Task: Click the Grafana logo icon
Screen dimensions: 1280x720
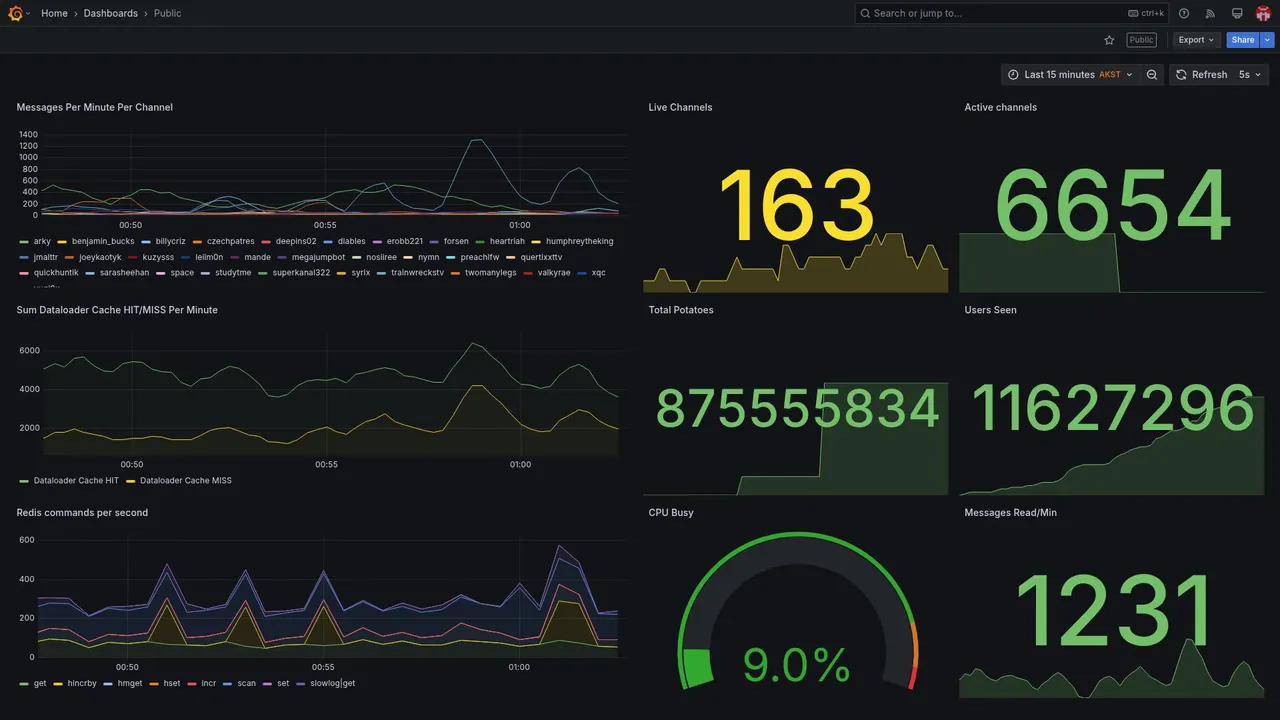Action: 15,13
